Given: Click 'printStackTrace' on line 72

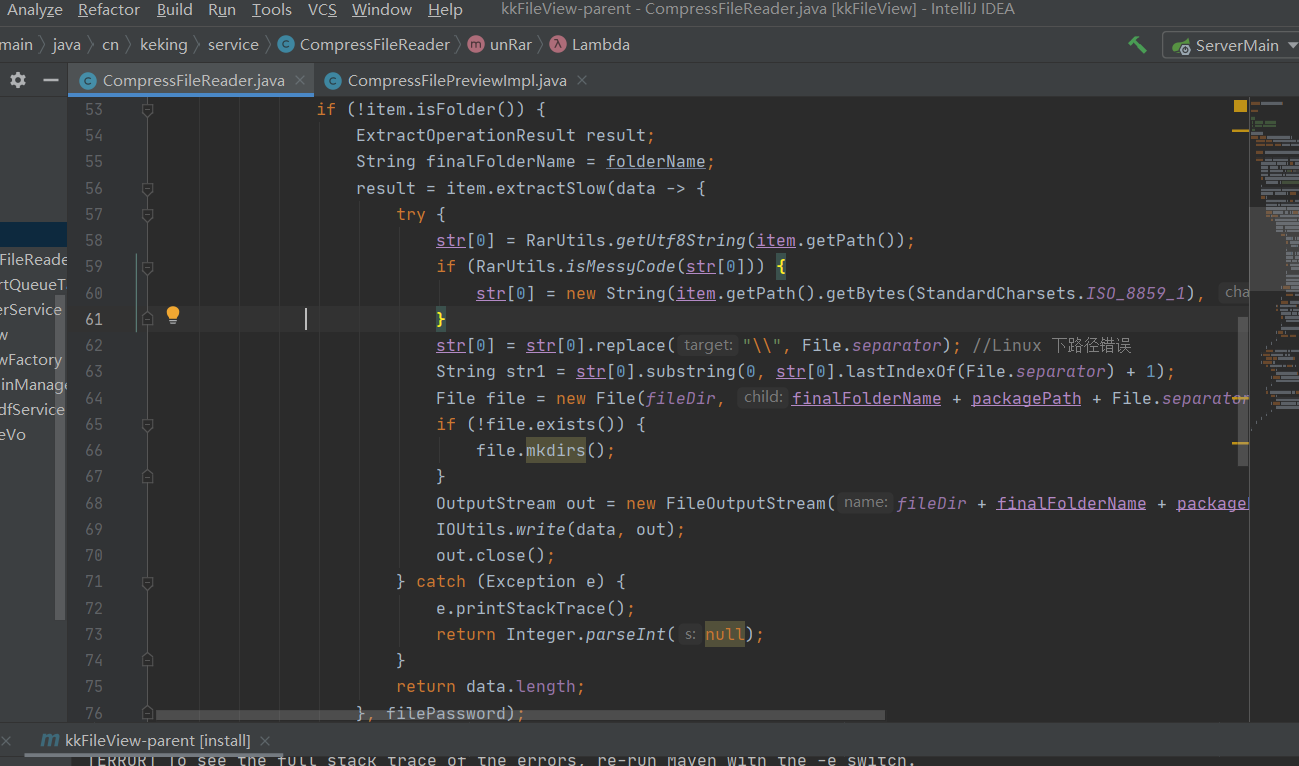Looking at the screenshot, I should pos(531,608).
